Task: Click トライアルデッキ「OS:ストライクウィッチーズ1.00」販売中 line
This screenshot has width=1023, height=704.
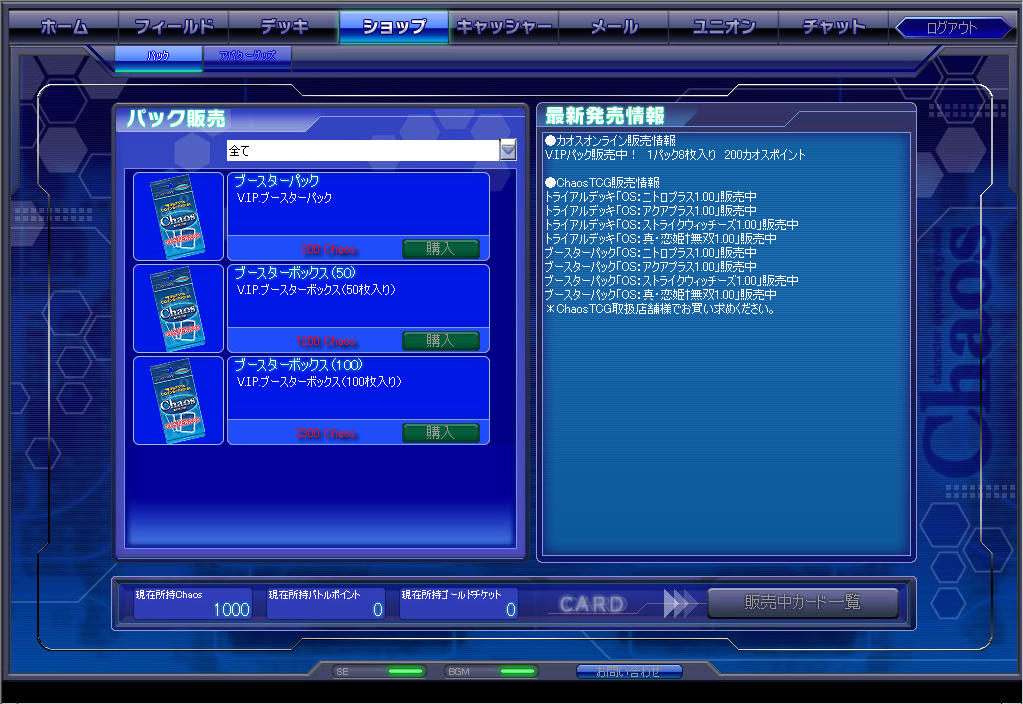Action: (x=671, y=224)
